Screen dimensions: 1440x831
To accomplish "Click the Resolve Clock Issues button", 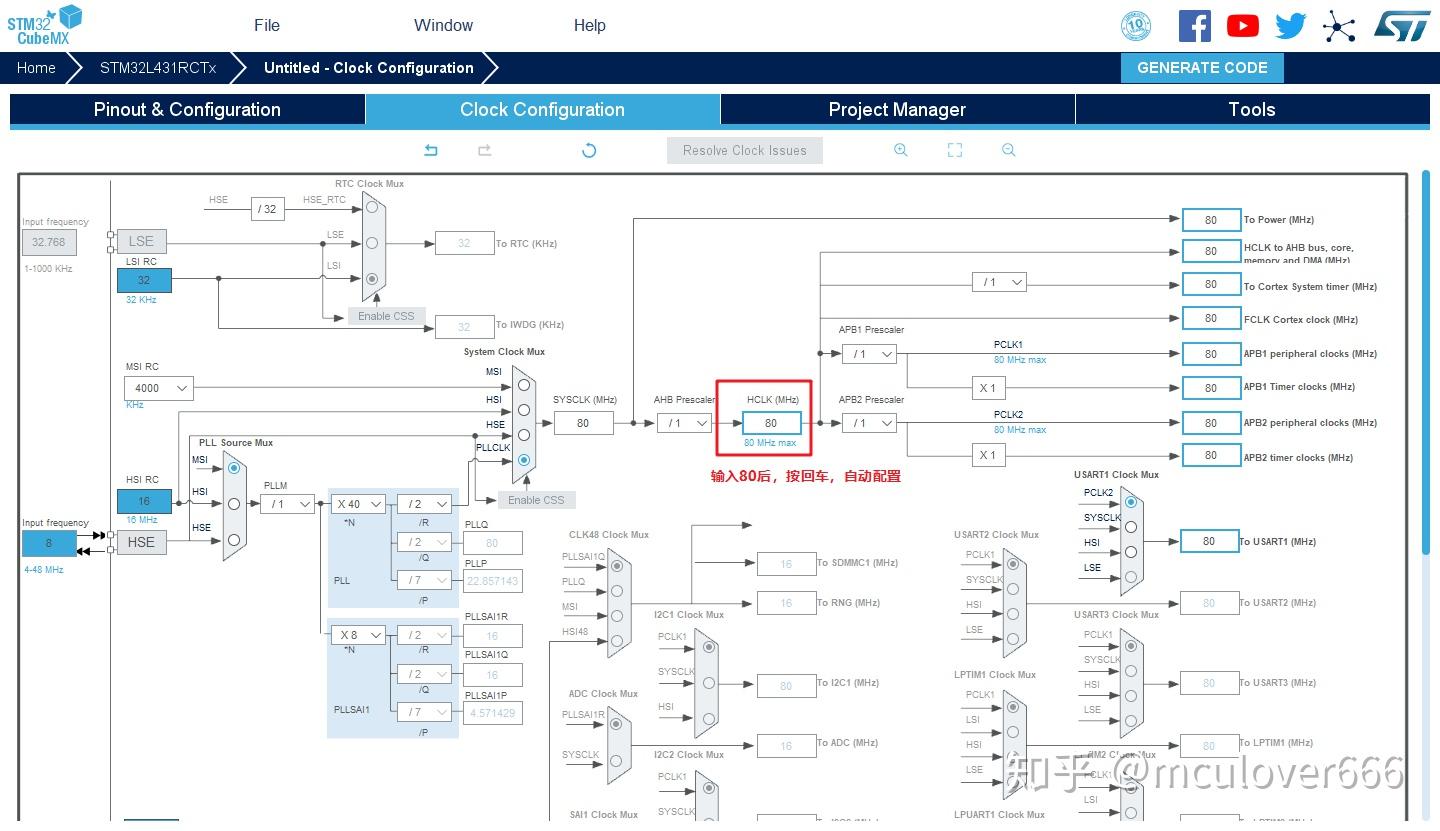I will click(745, 150).
